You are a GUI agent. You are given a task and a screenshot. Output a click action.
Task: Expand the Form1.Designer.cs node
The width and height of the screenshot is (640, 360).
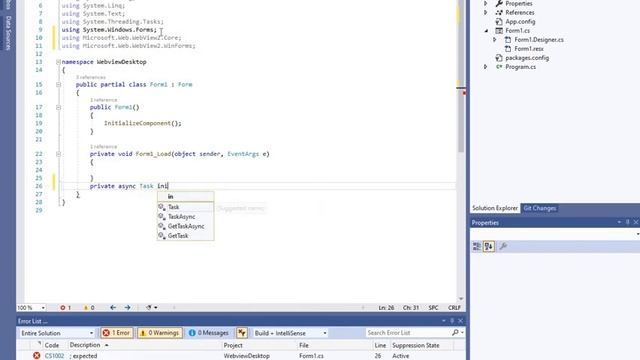point(495,40)
